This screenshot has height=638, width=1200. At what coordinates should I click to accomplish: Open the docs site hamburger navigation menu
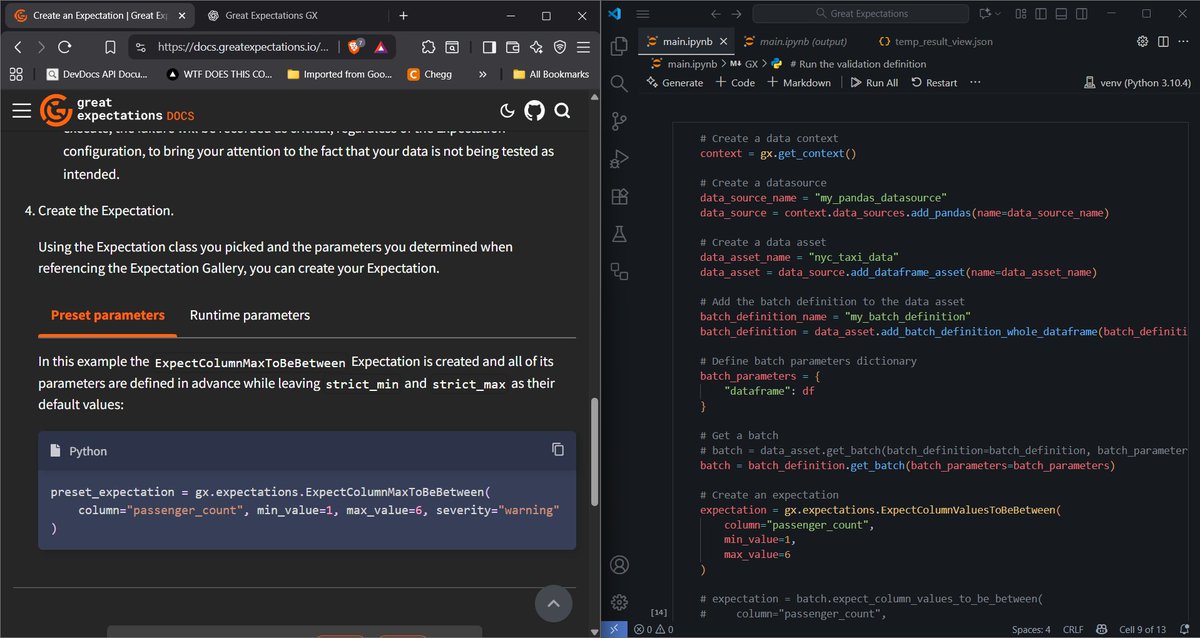[x=22, y=110]
